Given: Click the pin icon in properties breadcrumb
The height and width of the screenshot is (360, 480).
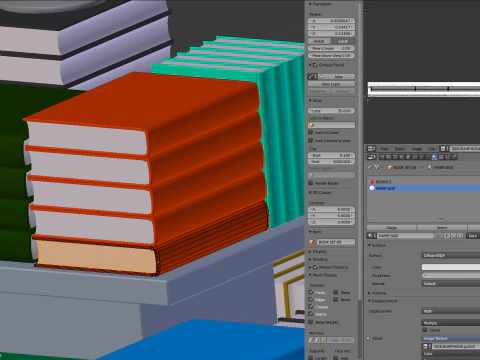Looking at the screenshot, I should [370, 167].
